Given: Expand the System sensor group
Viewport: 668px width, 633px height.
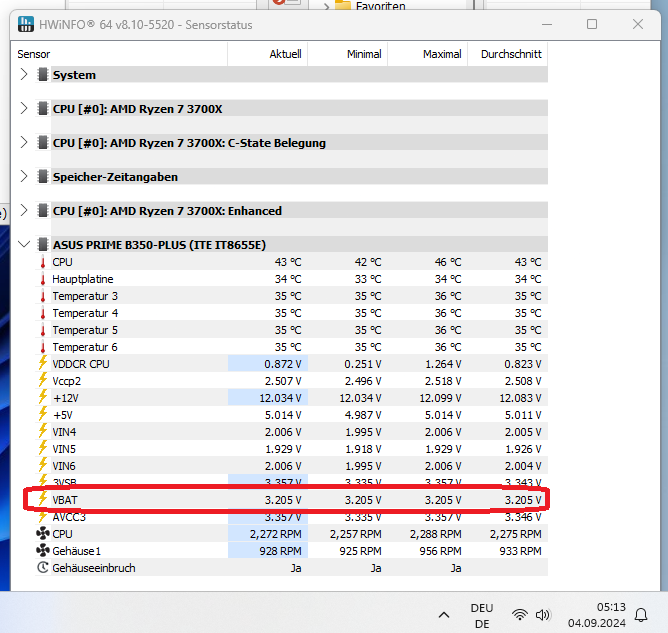Looking at the screenshot, I should pos(24,75).
